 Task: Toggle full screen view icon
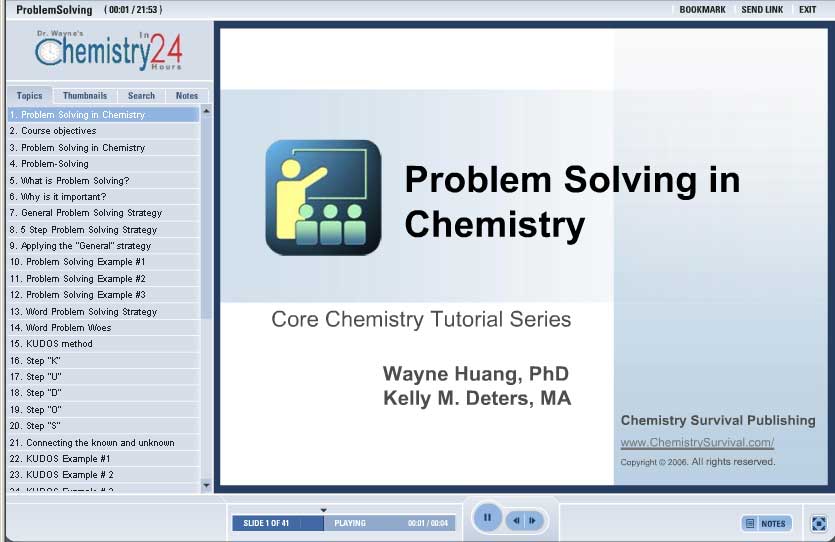click(x=818, y=523)
